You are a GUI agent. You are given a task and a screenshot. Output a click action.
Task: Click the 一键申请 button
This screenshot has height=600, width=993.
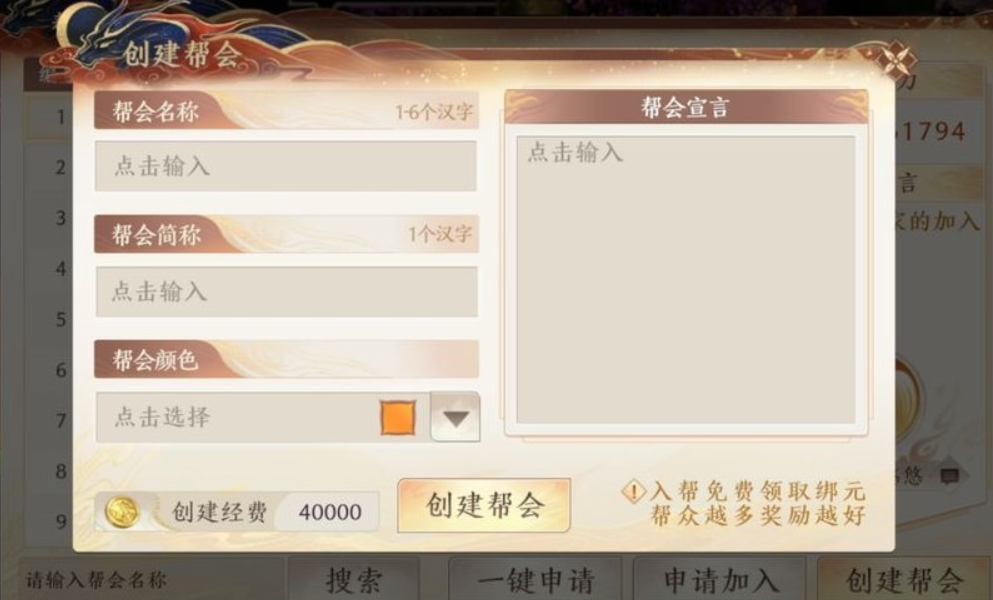coord(534,580)
